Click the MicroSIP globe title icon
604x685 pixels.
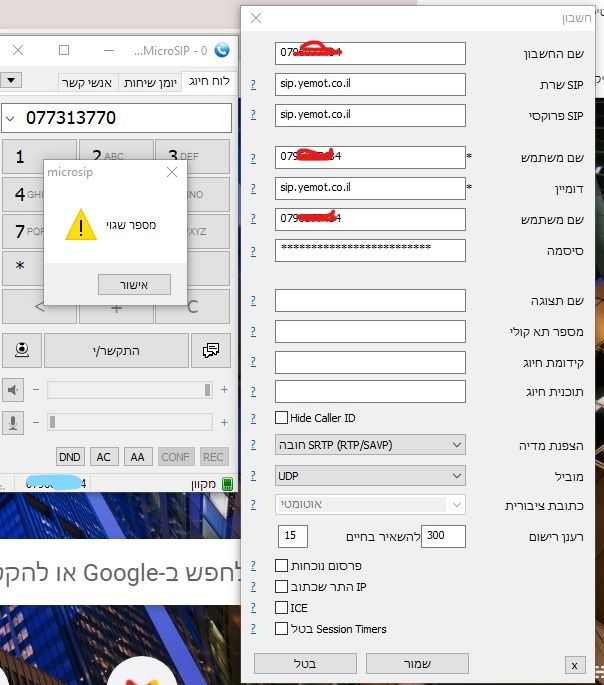point(222,50)
